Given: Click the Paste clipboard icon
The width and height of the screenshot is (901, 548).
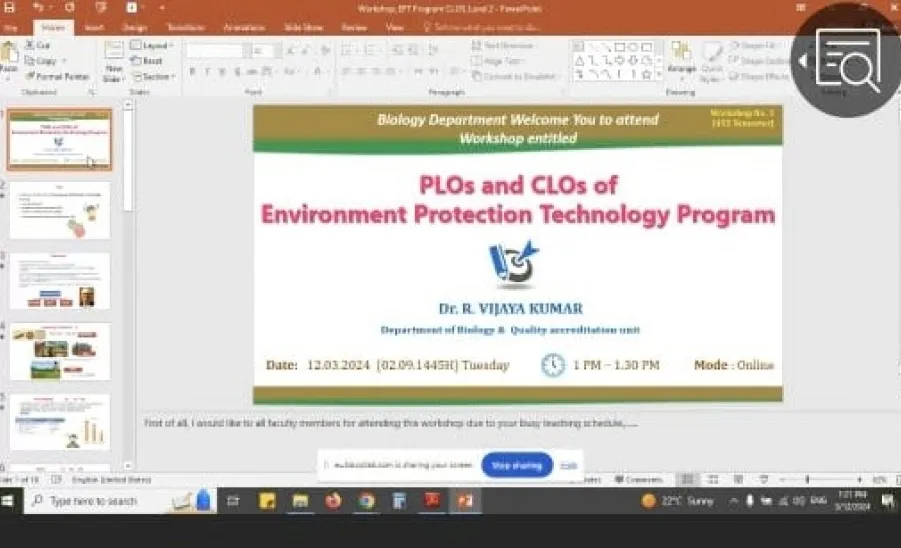Looking at the screenshot, I should [9, 53].
